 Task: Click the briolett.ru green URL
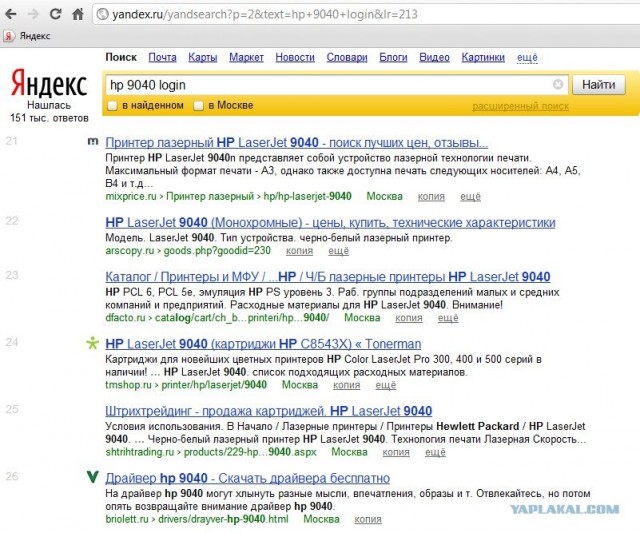[x=197, y=520]
